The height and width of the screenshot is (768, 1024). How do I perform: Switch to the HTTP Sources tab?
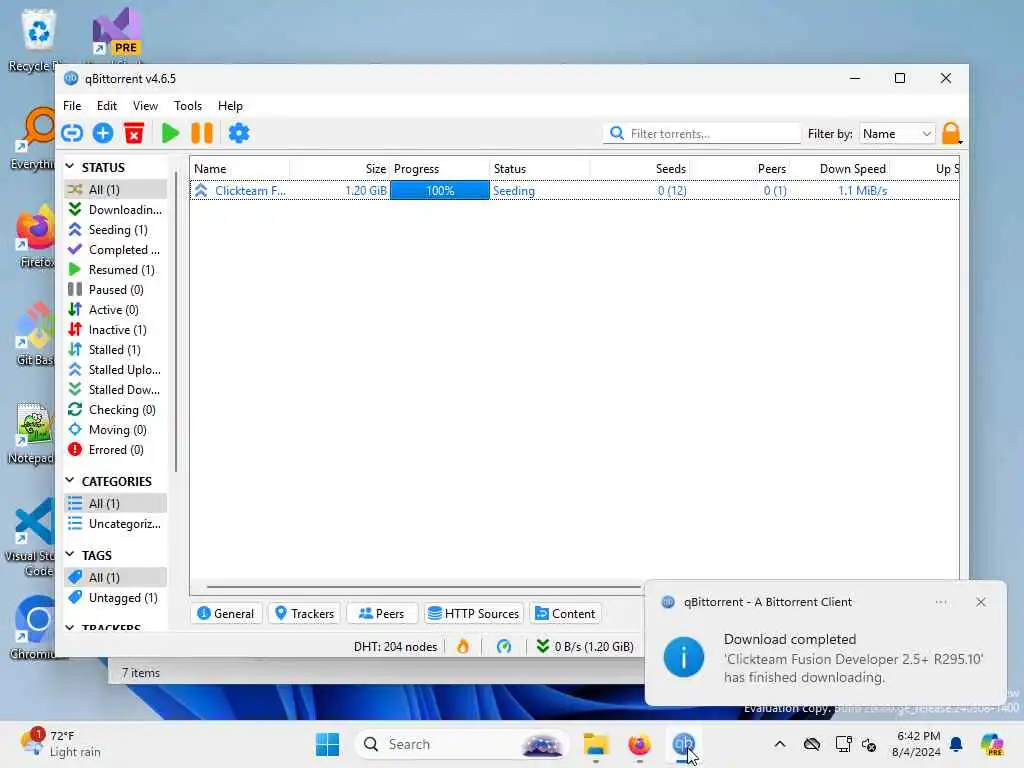tap(473, 614)
